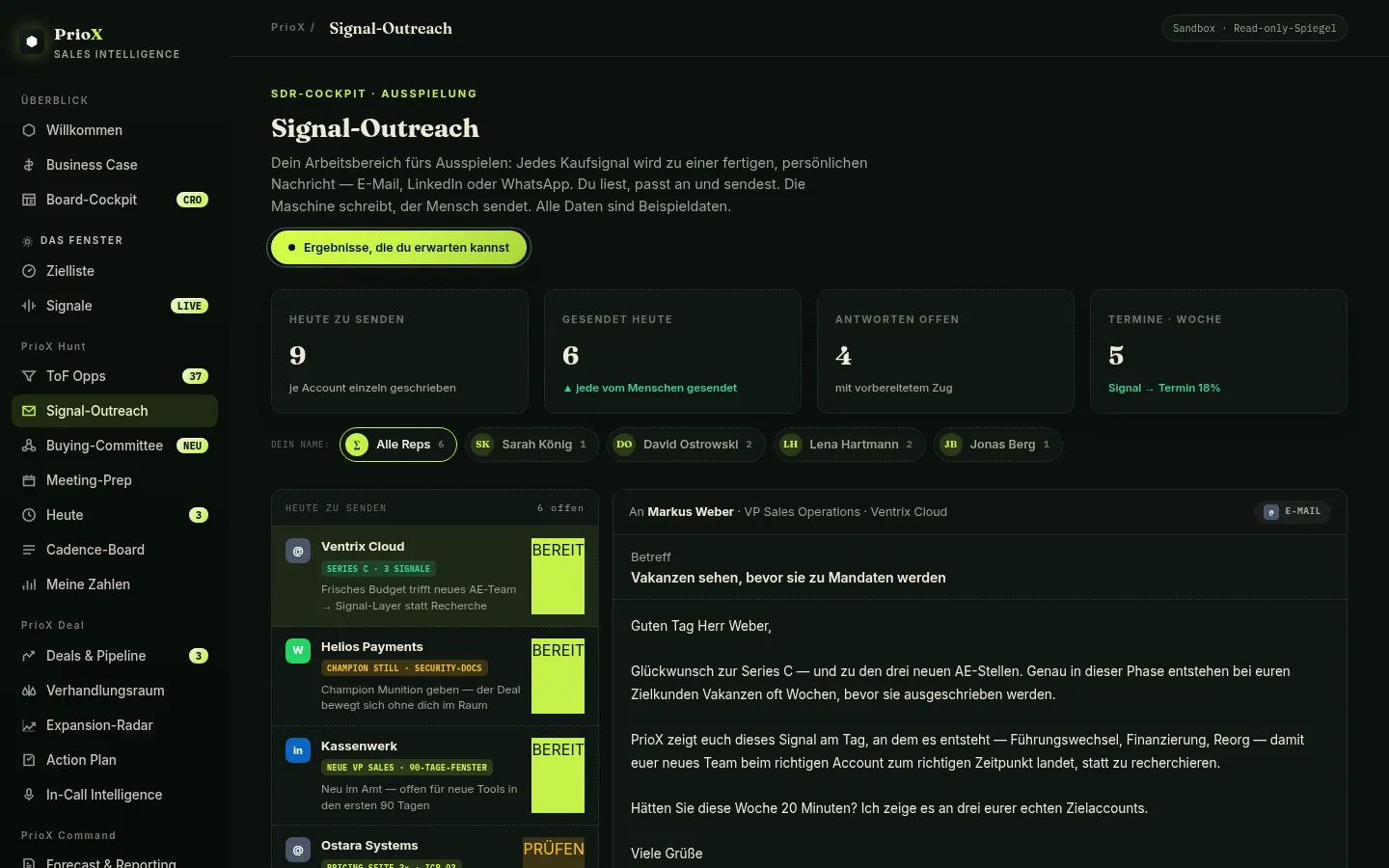The width and height of the screenshot is (1389, 868).
Task: Click the greeting 'Guten Tag Herr Weber,'
Action: coord(701,626)
